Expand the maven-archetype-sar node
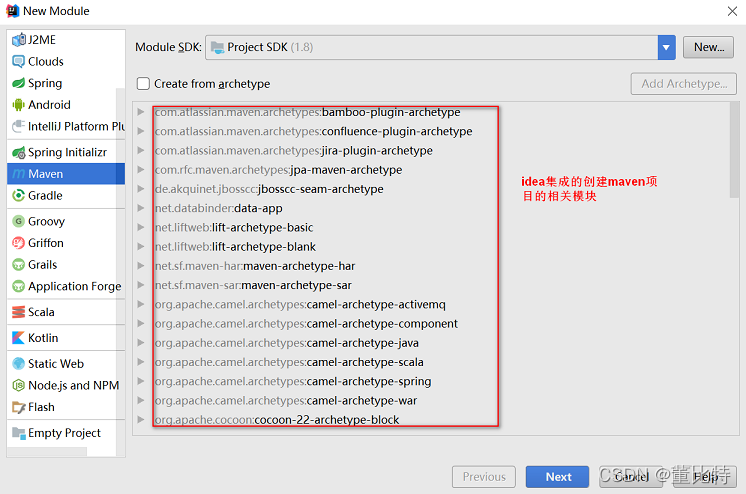746x494 pixels. (x=141, y=285)
